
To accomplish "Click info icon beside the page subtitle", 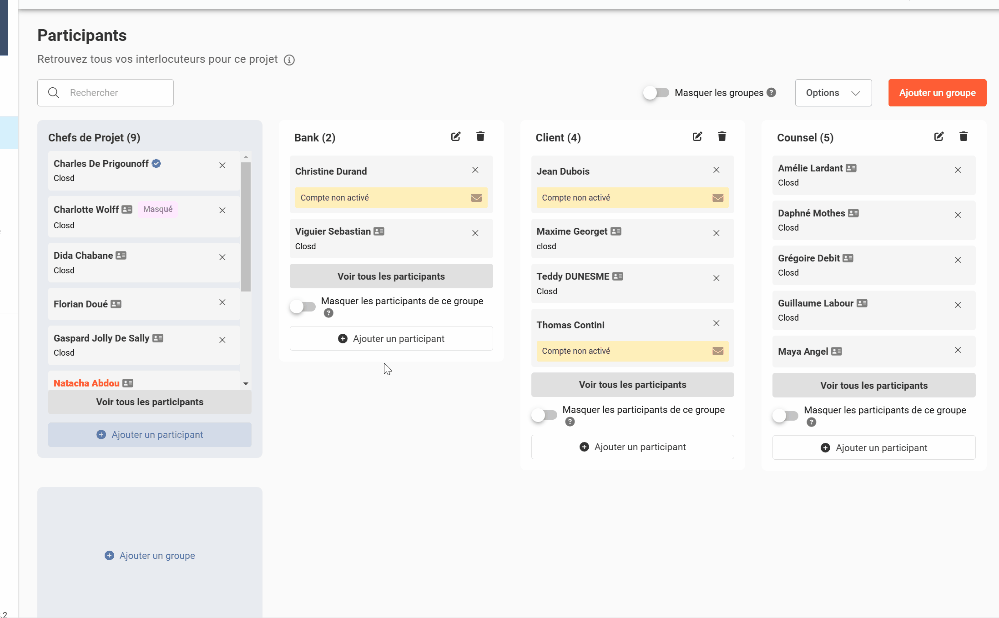I will [289, 60].
